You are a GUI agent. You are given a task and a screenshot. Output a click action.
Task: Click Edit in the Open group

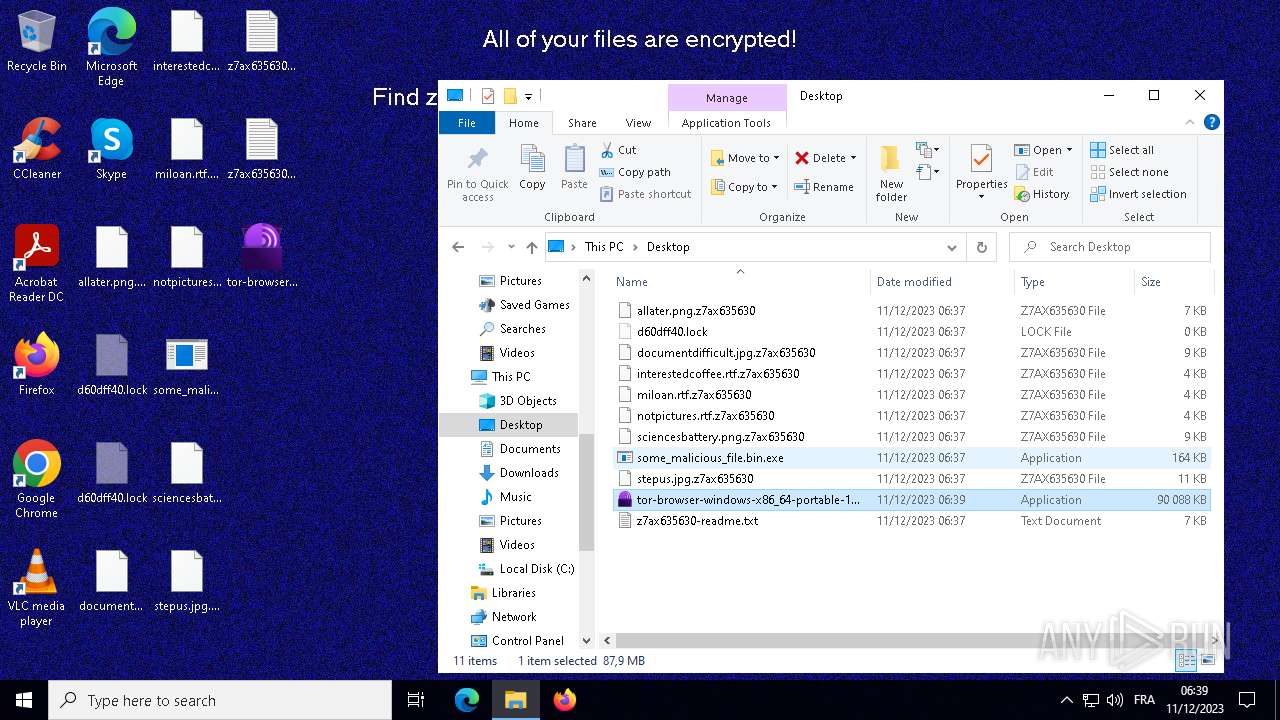(x=1034, y=172)
